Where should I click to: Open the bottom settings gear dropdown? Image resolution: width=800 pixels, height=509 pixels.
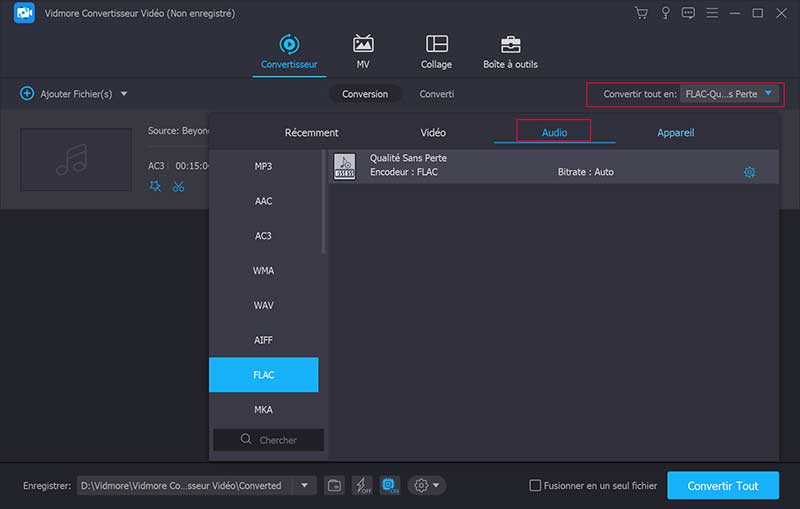(427, 486)
